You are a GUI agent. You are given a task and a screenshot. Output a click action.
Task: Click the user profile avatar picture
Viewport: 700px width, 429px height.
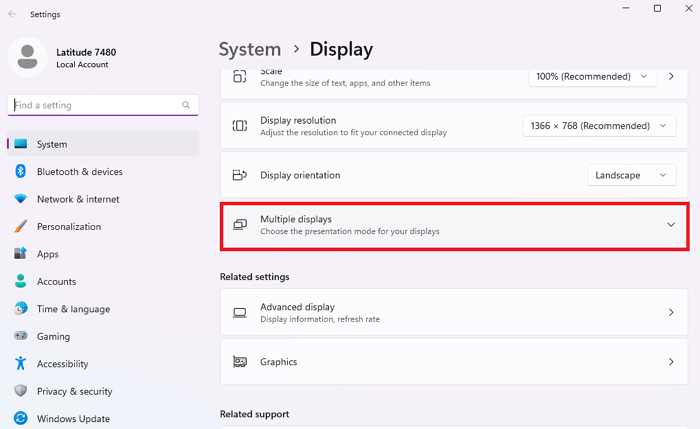(x=26, y=57)
